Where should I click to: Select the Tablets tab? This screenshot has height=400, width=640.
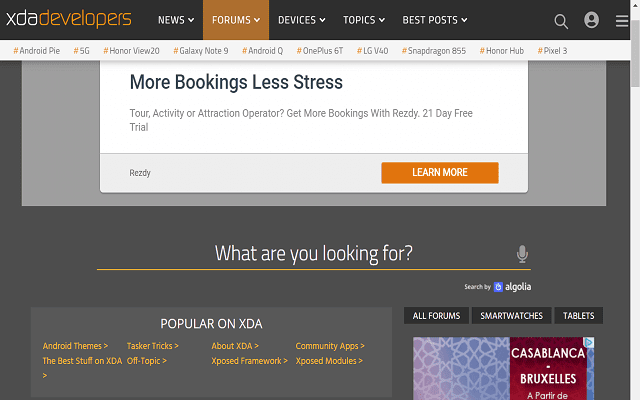pos(578,316)
